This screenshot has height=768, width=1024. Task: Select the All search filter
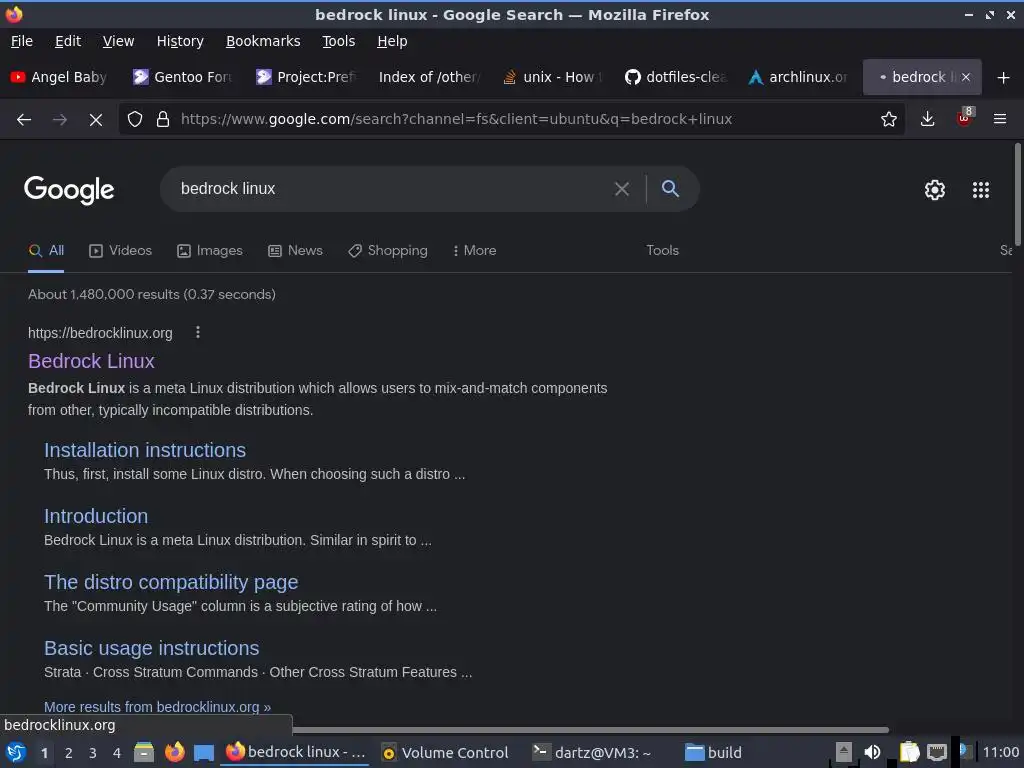pos(46,251)
